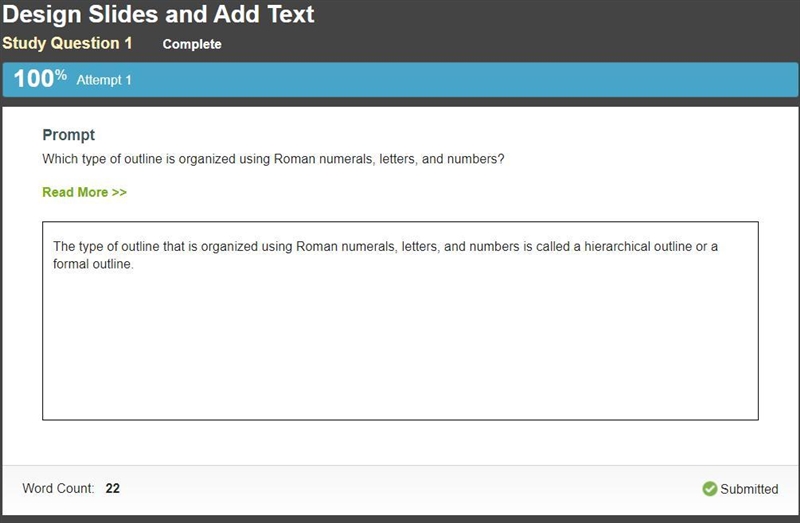
Task: Click the Complete status label
Action: coord(192,44)
